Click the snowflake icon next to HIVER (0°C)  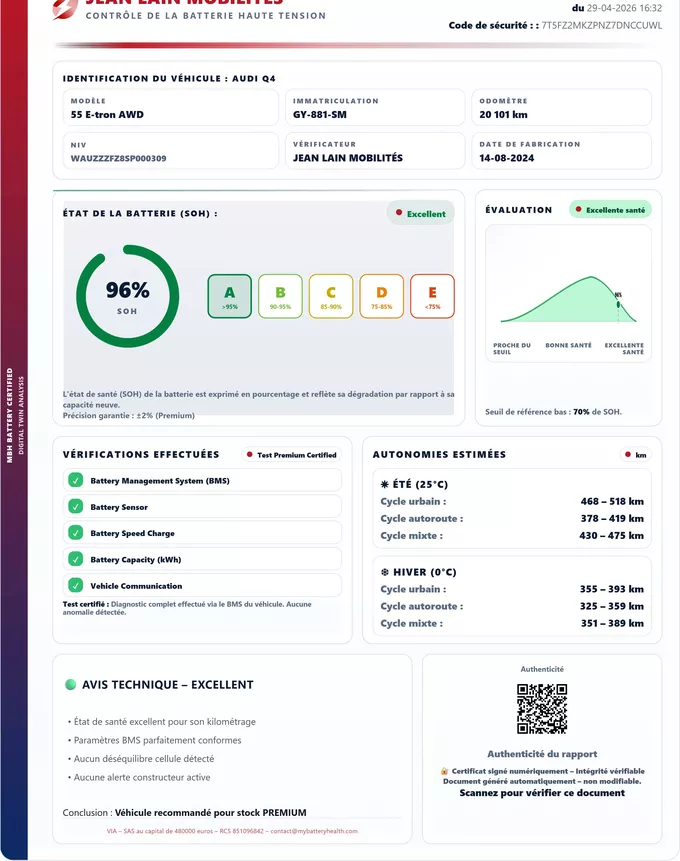384,572
